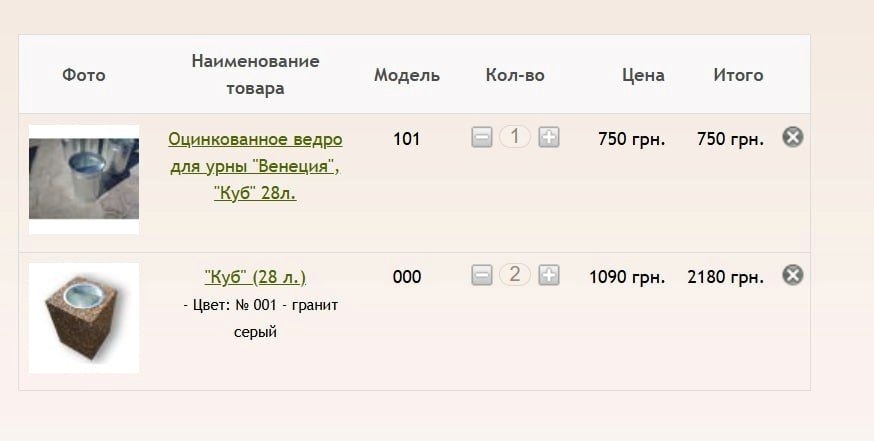Click the galvanized bucket photo thumbnail
Image resolution: width=874 pixels, height=441 pixels.
coord(84,179)
